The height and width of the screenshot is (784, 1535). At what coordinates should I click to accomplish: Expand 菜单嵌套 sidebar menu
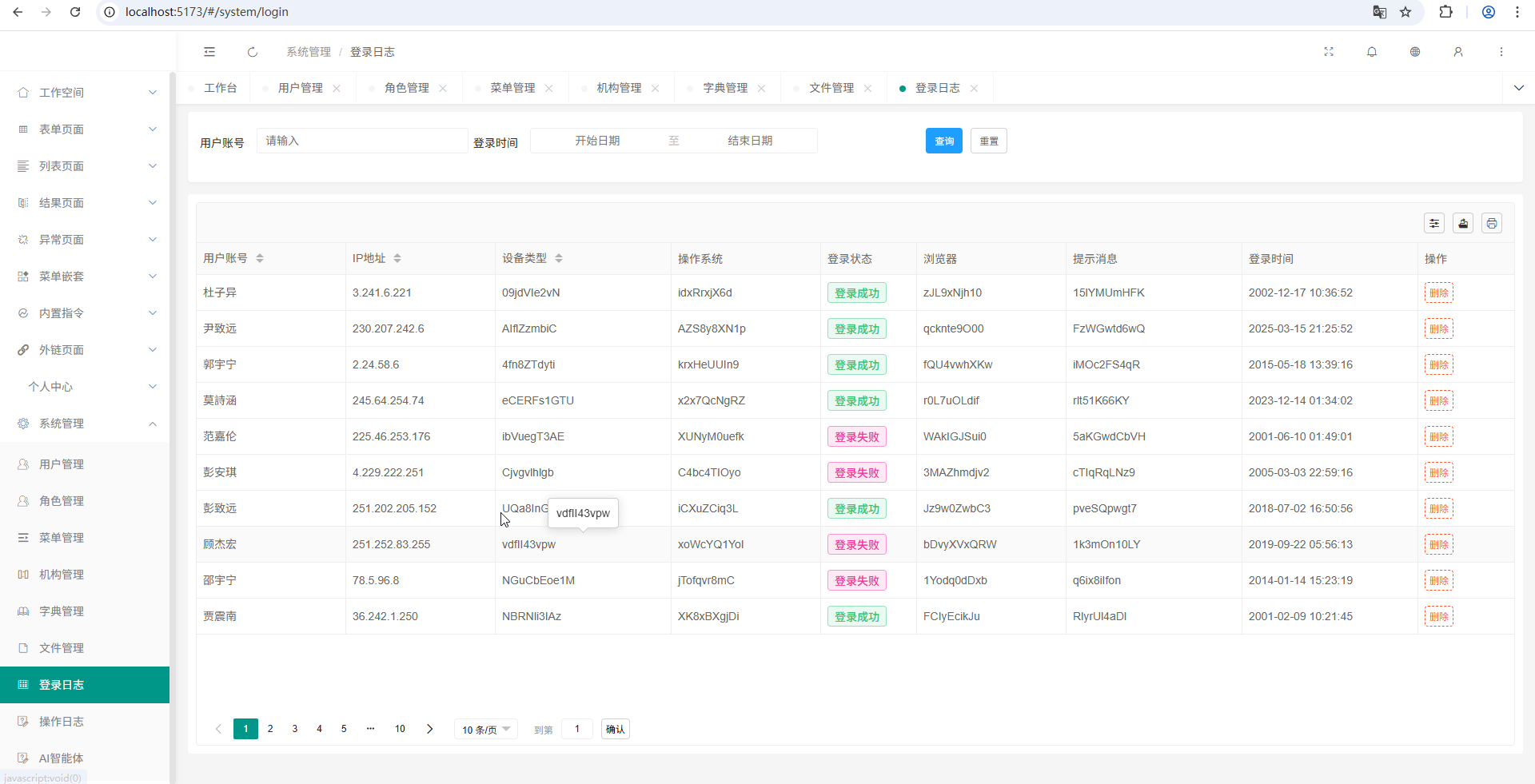coord(85,277)
